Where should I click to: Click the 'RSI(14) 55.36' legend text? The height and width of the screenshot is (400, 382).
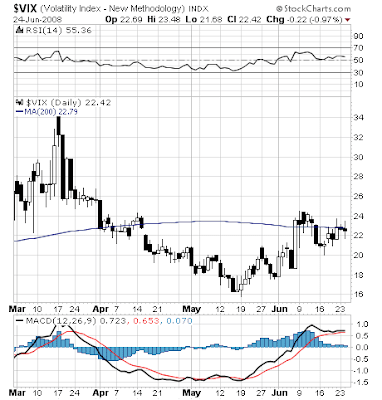(58, 31)
